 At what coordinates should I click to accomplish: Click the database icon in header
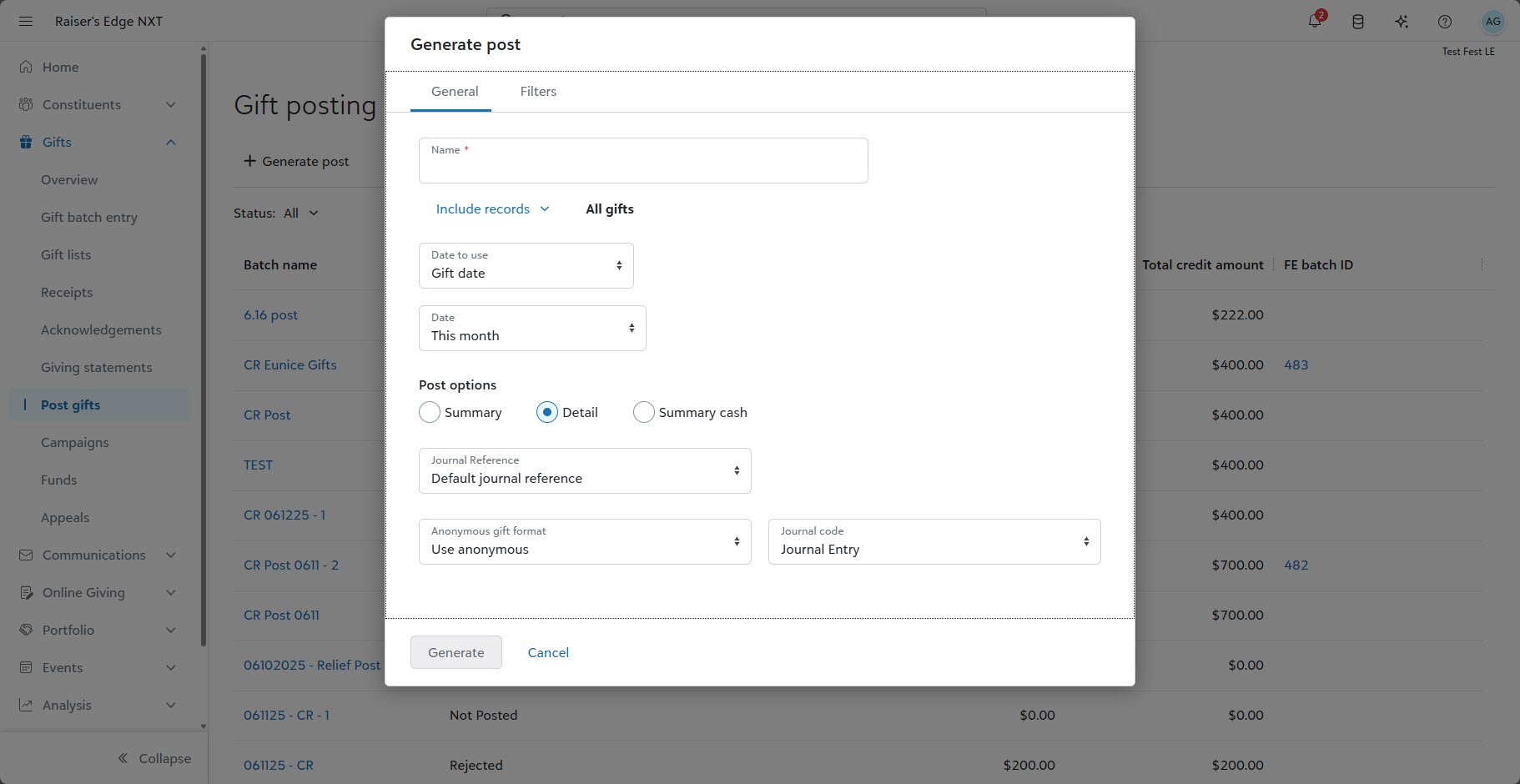pos(1358,22)
